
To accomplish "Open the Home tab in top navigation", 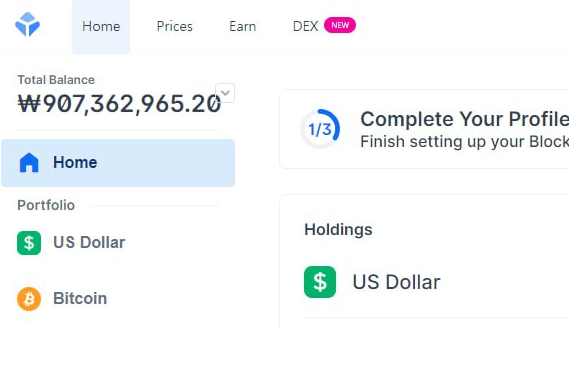I will [x=101, y=27].
